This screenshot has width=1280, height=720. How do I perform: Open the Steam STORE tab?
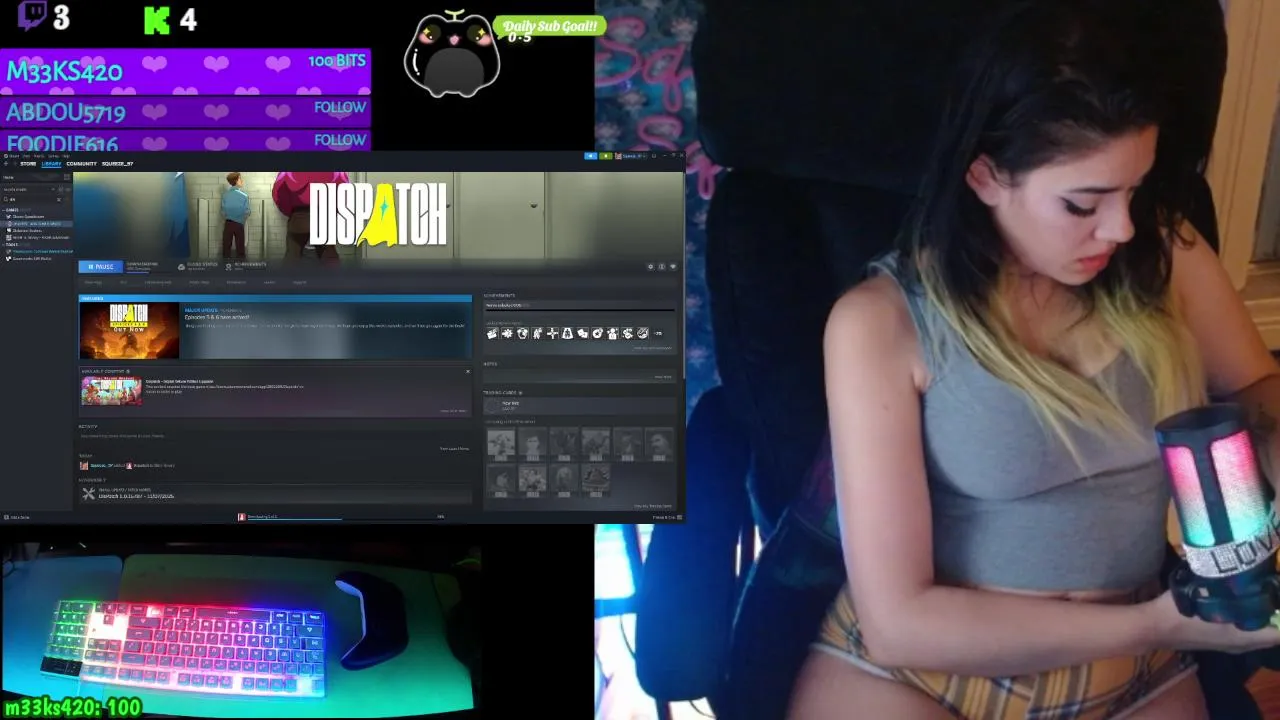(28, 164)
